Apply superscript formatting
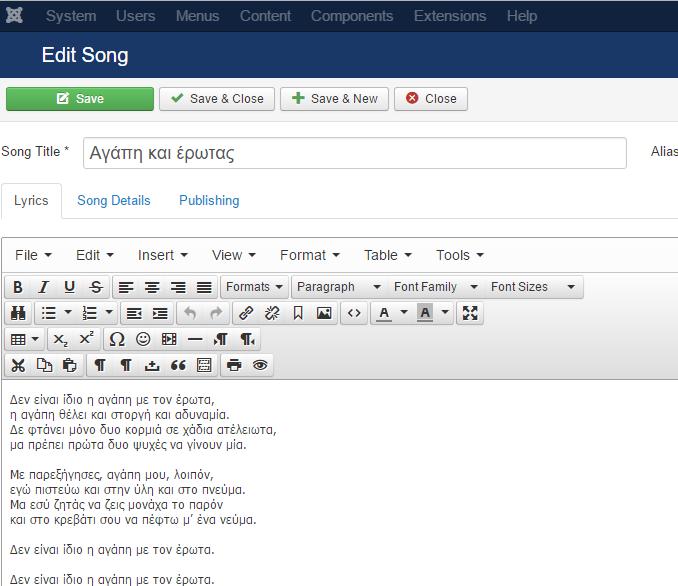This screenshot has height=586, width=678. tap(86, 339)
